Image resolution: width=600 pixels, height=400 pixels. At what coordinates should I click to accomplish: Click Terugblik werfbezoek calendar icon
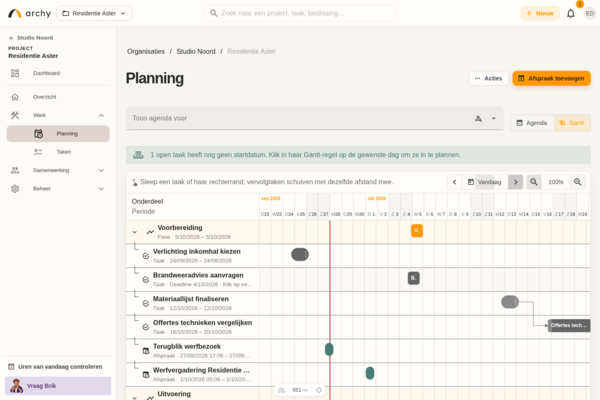pyautogui.click(x=146, y=351)
